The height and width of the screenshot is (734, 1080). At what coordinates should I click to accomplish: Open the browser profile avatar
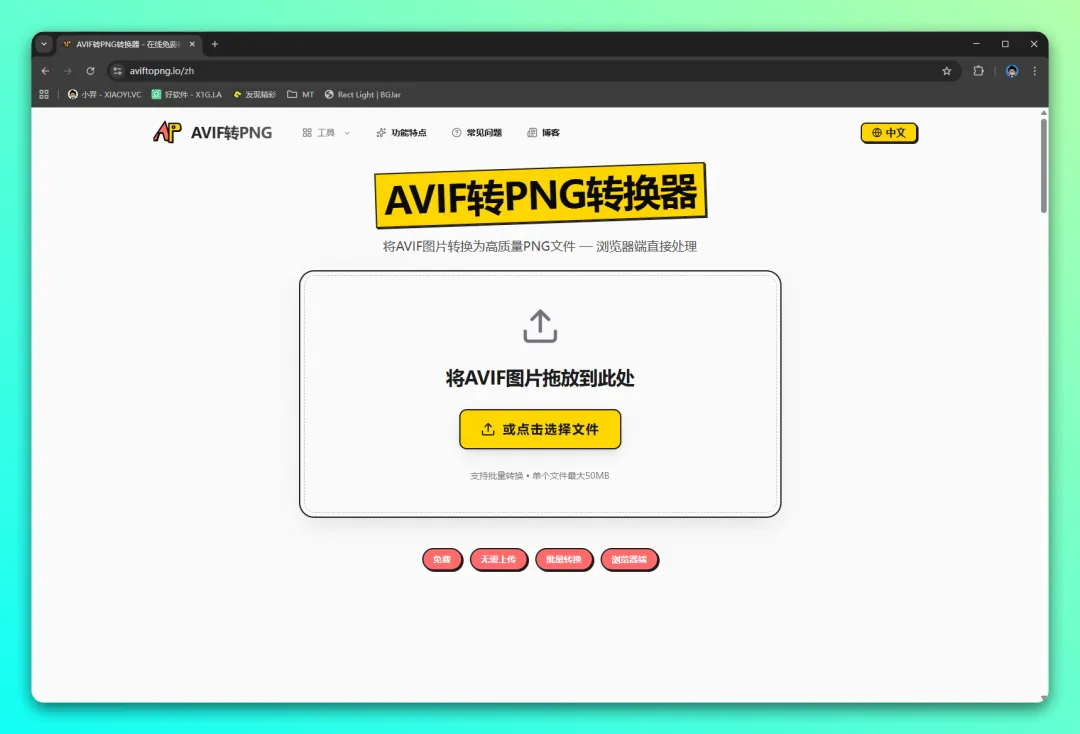[x=1012, y=71]
